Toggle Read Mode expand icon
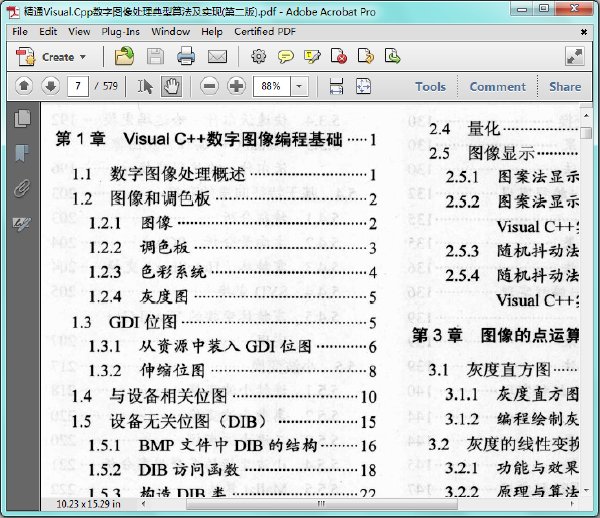 click(x=575, y=57)
